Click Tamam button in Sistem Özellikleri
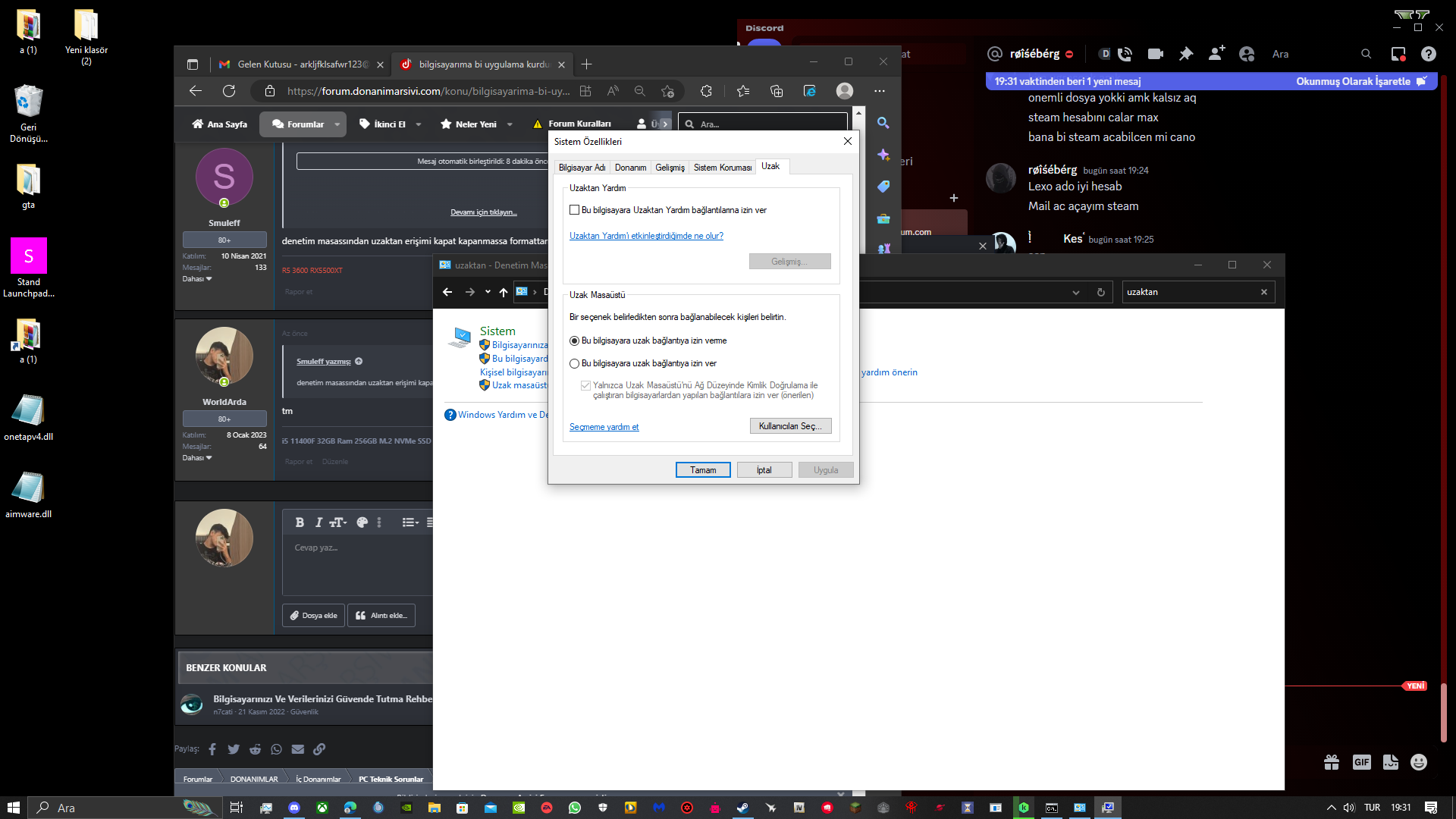Image resolution: width=1456 pixels, height=819 pixels. (703, 470)
